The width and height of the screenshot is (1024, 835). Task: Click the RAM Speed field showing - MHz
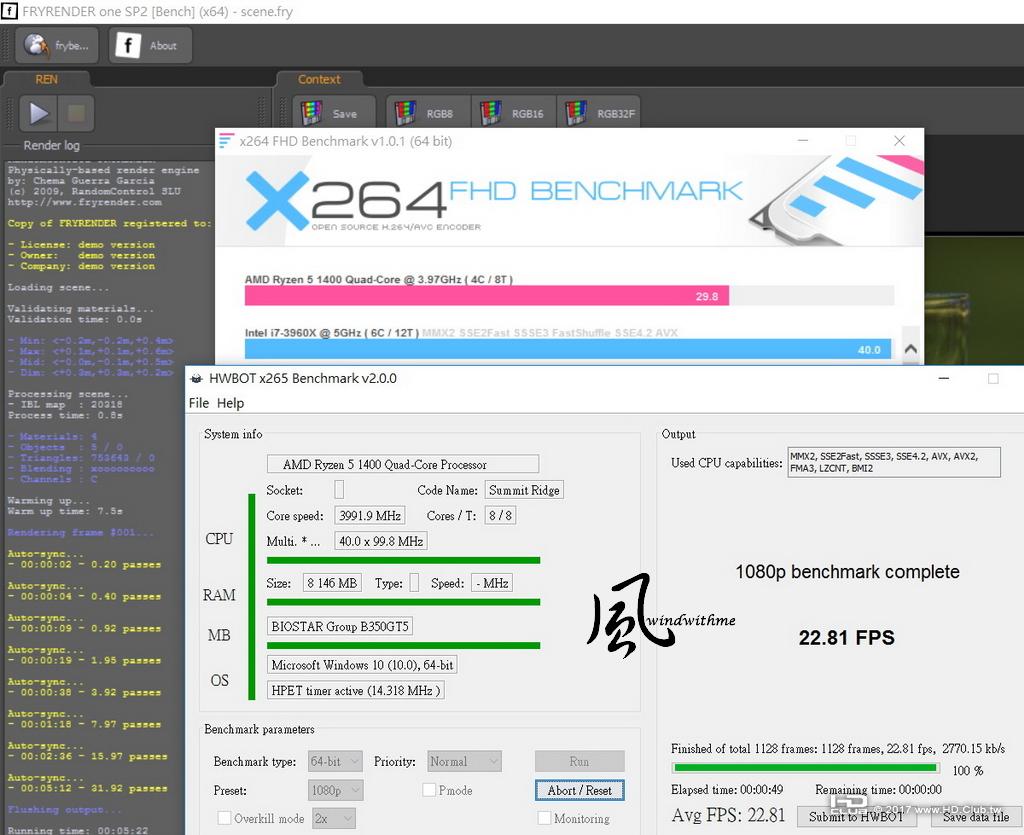tap(492, 582)
